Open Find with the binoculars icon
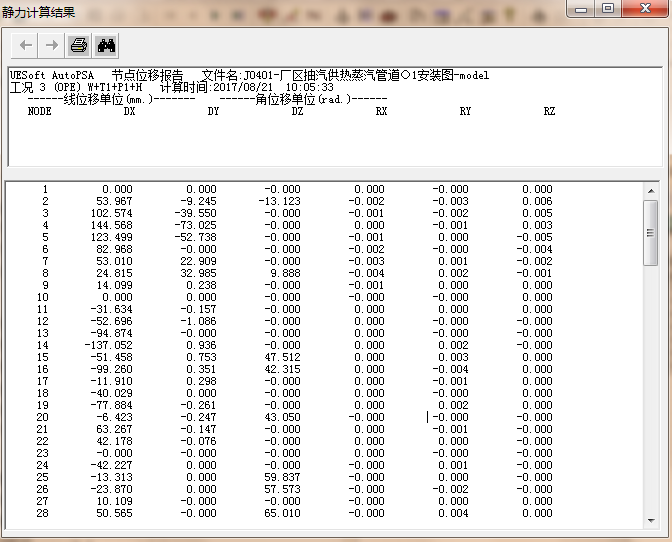Image resolution: width=672 pixels, height=542 pixels. (106, 45)
